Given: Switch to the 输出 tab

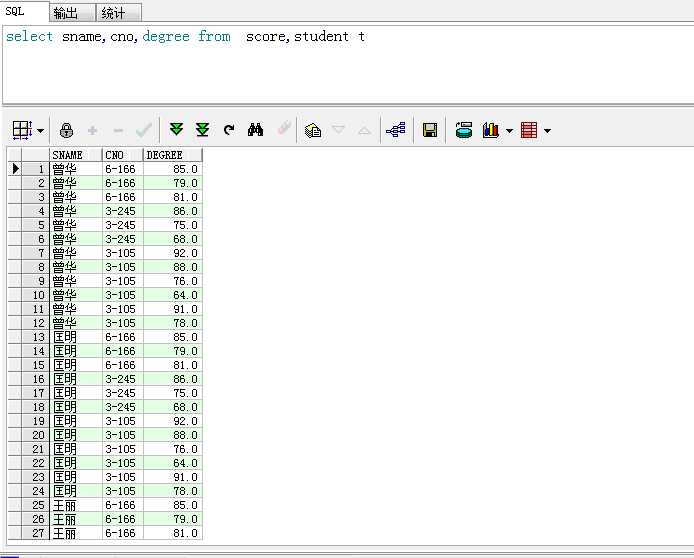Looking at the screenshot, I should pos(72,13).
